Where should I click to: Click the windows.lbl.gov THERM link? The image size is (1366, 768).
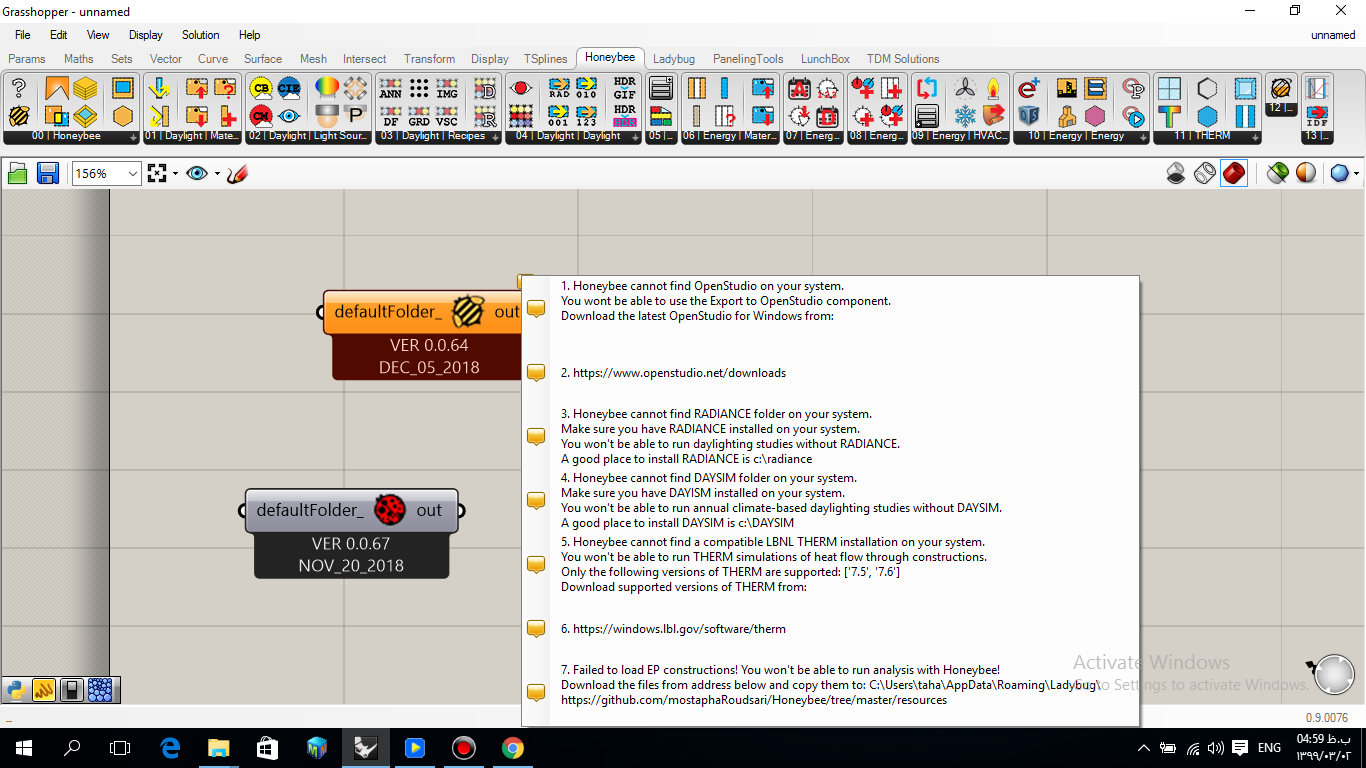pos(679,629)
